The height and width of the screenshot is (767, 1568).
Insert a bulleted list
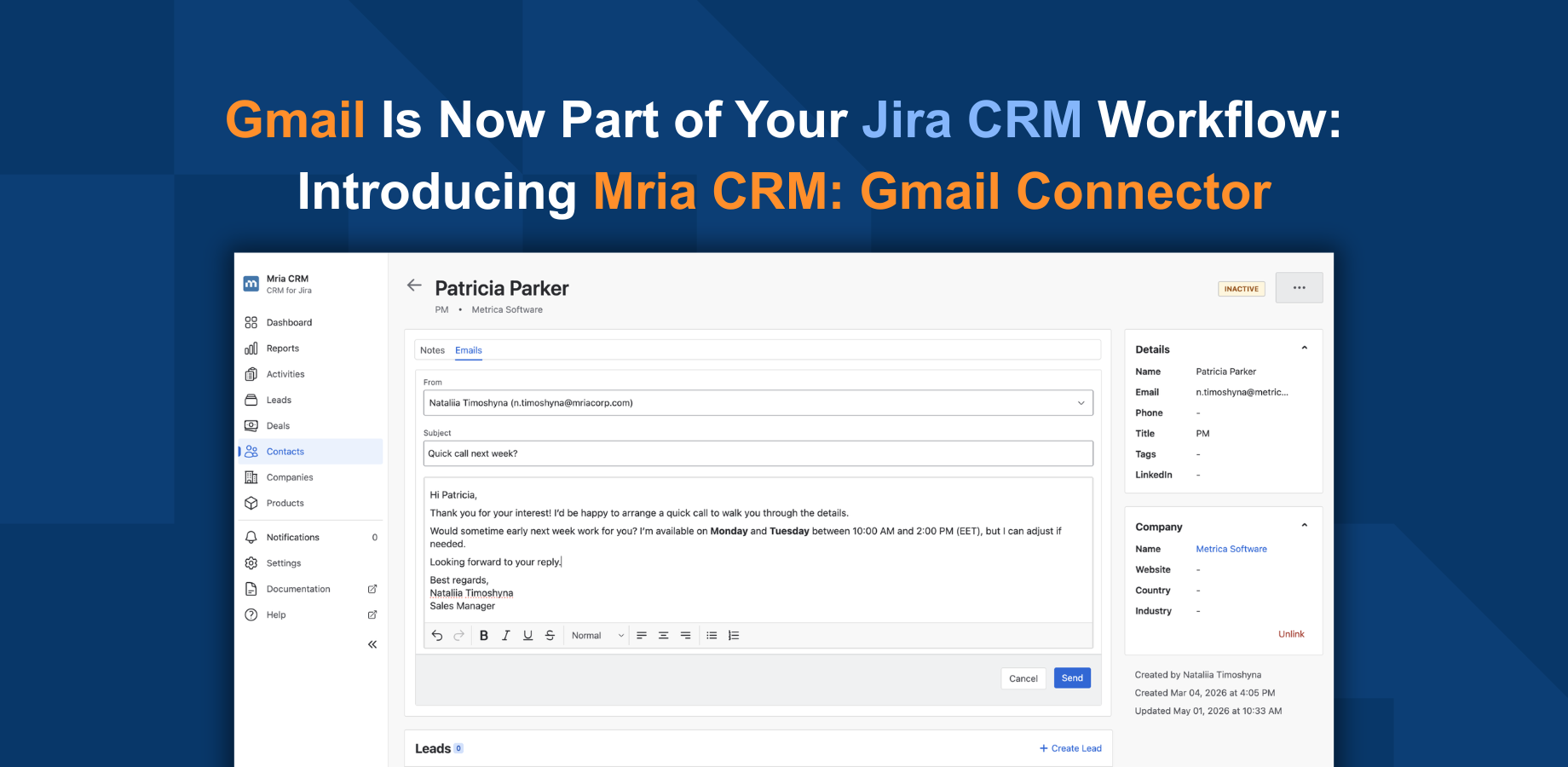[x=712, y=636]
